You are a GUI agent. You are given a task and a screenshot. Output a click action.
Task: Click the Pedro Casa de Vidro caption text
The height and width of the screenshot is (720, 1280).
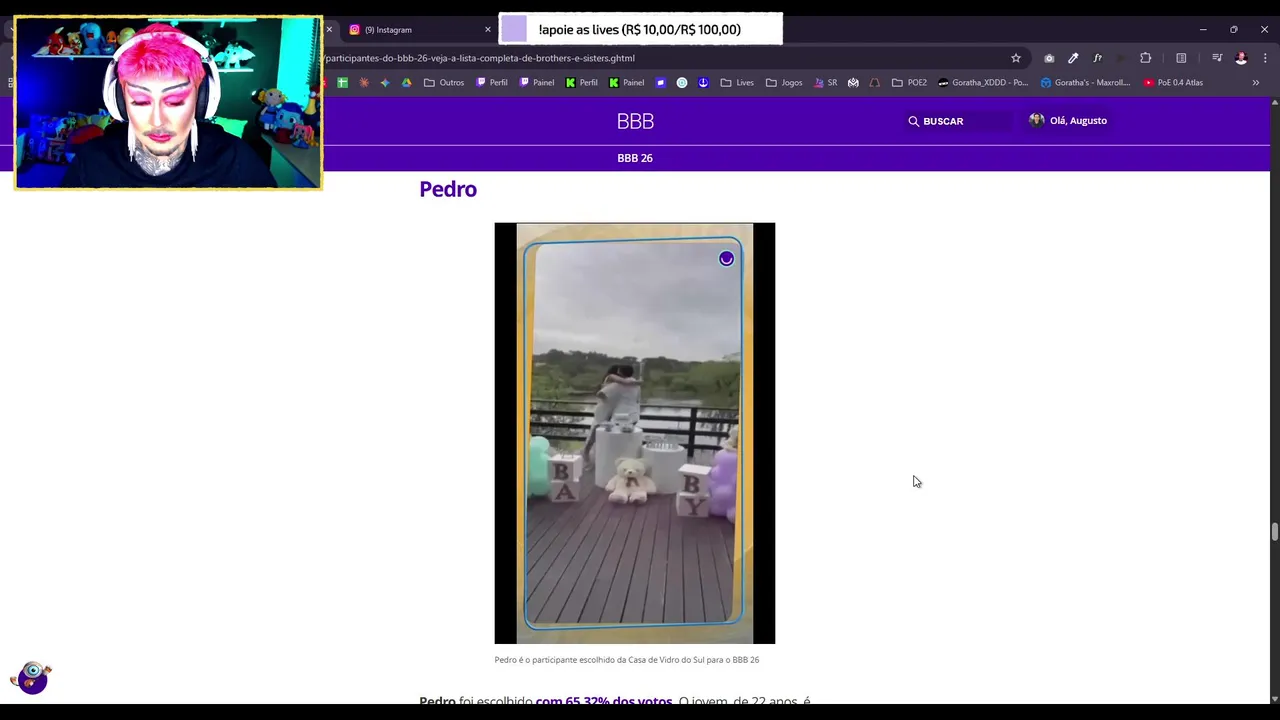click(626, 660)
